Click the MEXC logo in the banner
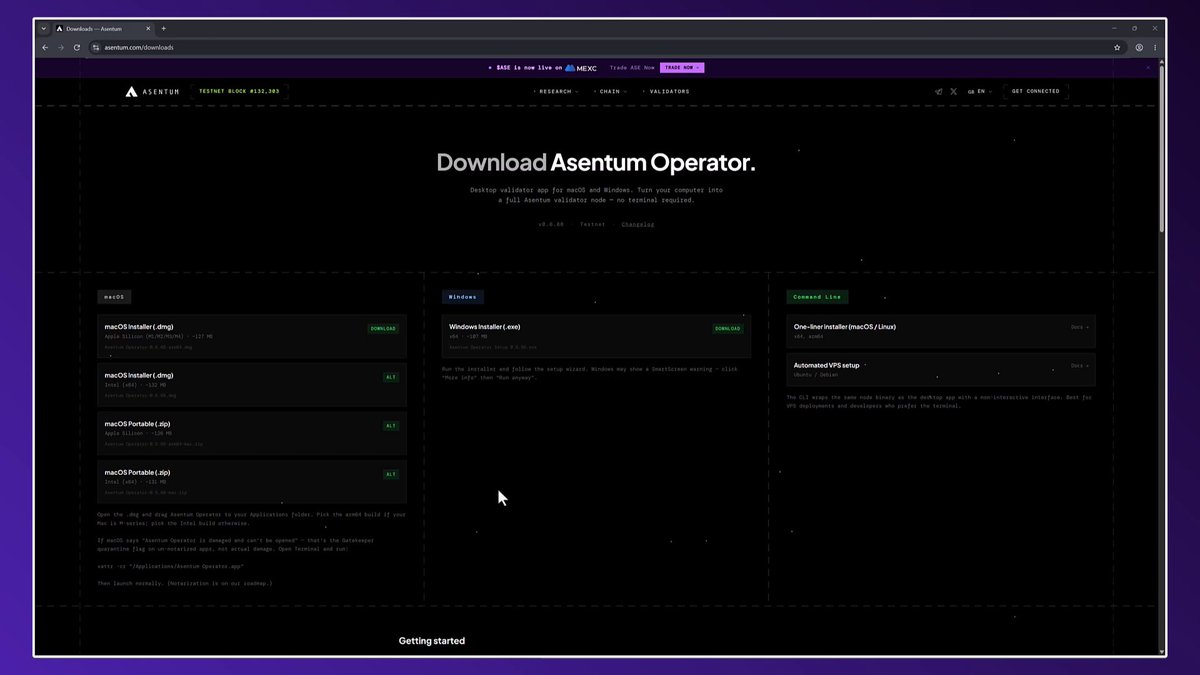The width and height of the screenshot is (1200, 675). tap(581, 68)
